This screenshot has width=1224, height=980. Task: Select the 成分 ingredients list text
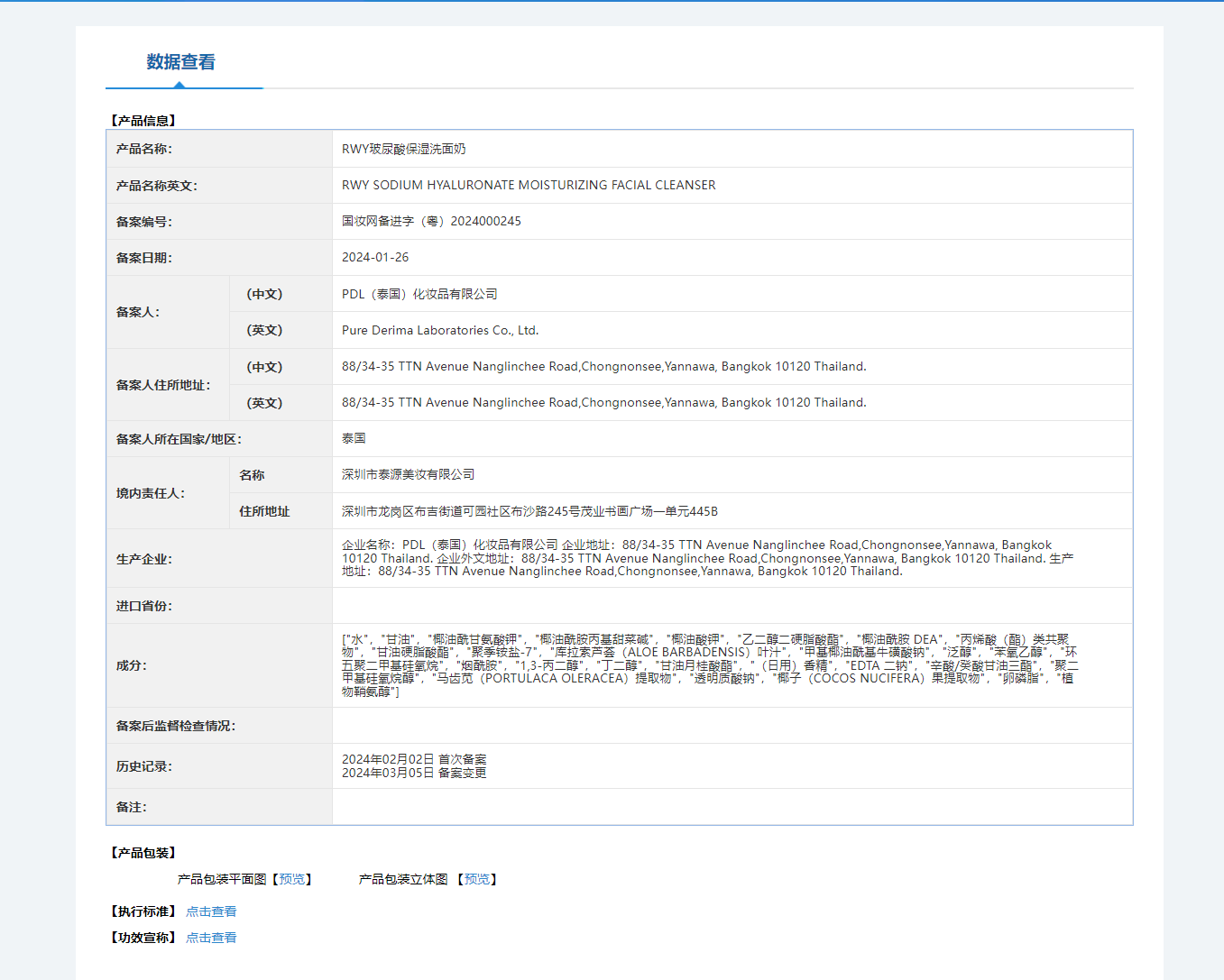tap(710, 665)
